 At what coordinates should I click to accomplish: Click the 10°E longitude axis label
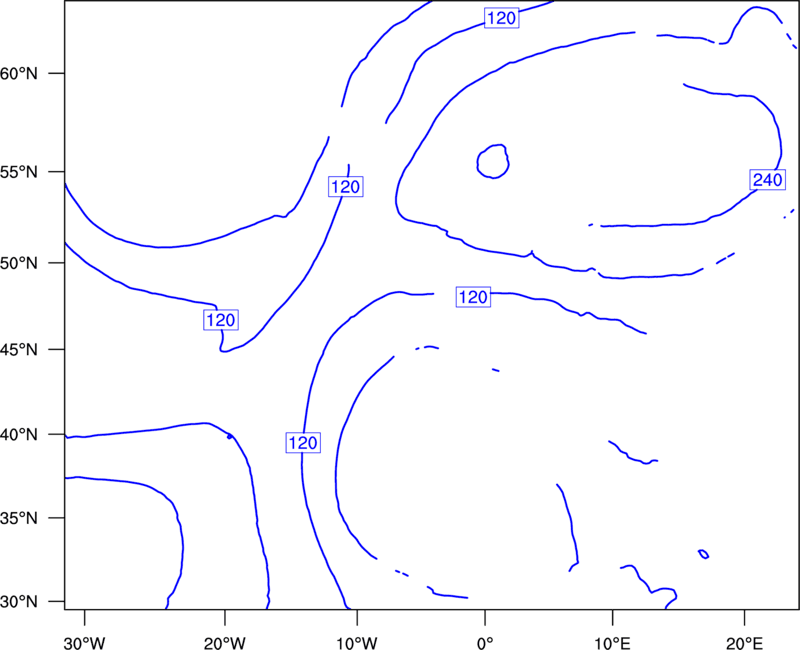pyautogui.click(x=612, y=643)
